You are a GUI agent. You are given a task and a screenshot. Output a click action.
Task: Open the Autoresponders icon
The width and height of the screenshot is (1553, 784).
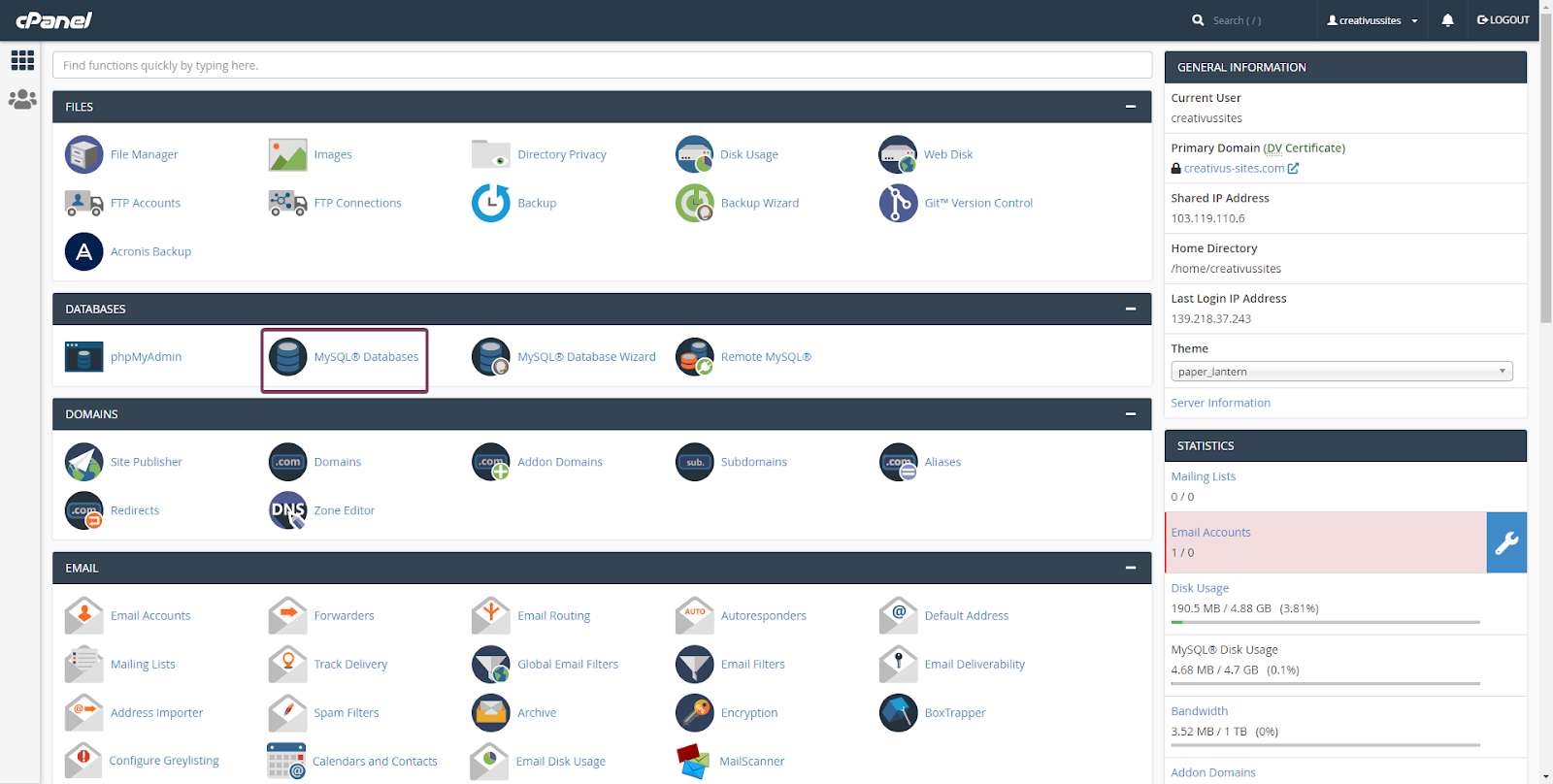pos(694,616)
